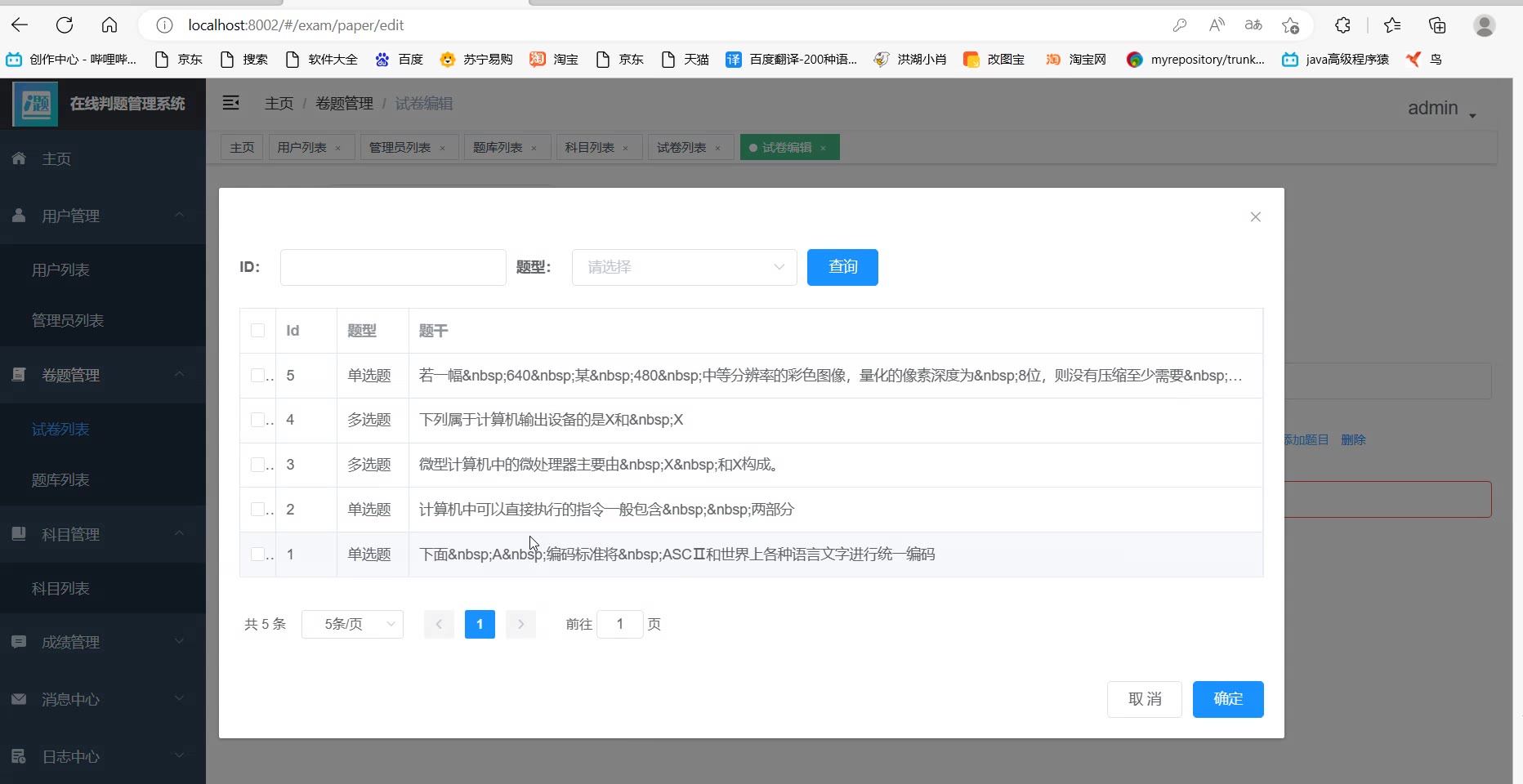Click 主页 breadcrumb link
Image resolution: width=1523 pixels, height=784 pixels.
pos(279,103)
